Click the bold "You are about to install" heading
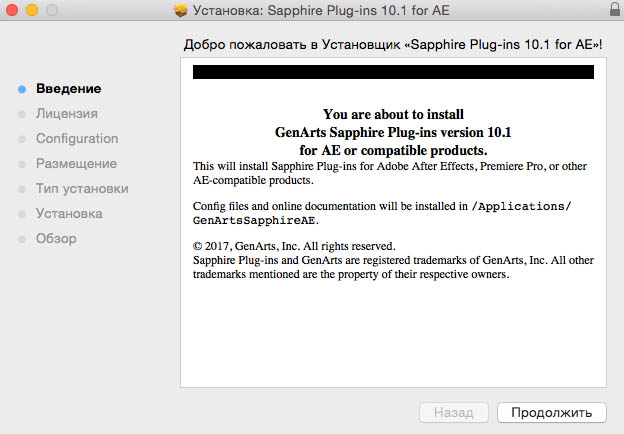This screenshot has width=624, height=434. click(393, 115)
